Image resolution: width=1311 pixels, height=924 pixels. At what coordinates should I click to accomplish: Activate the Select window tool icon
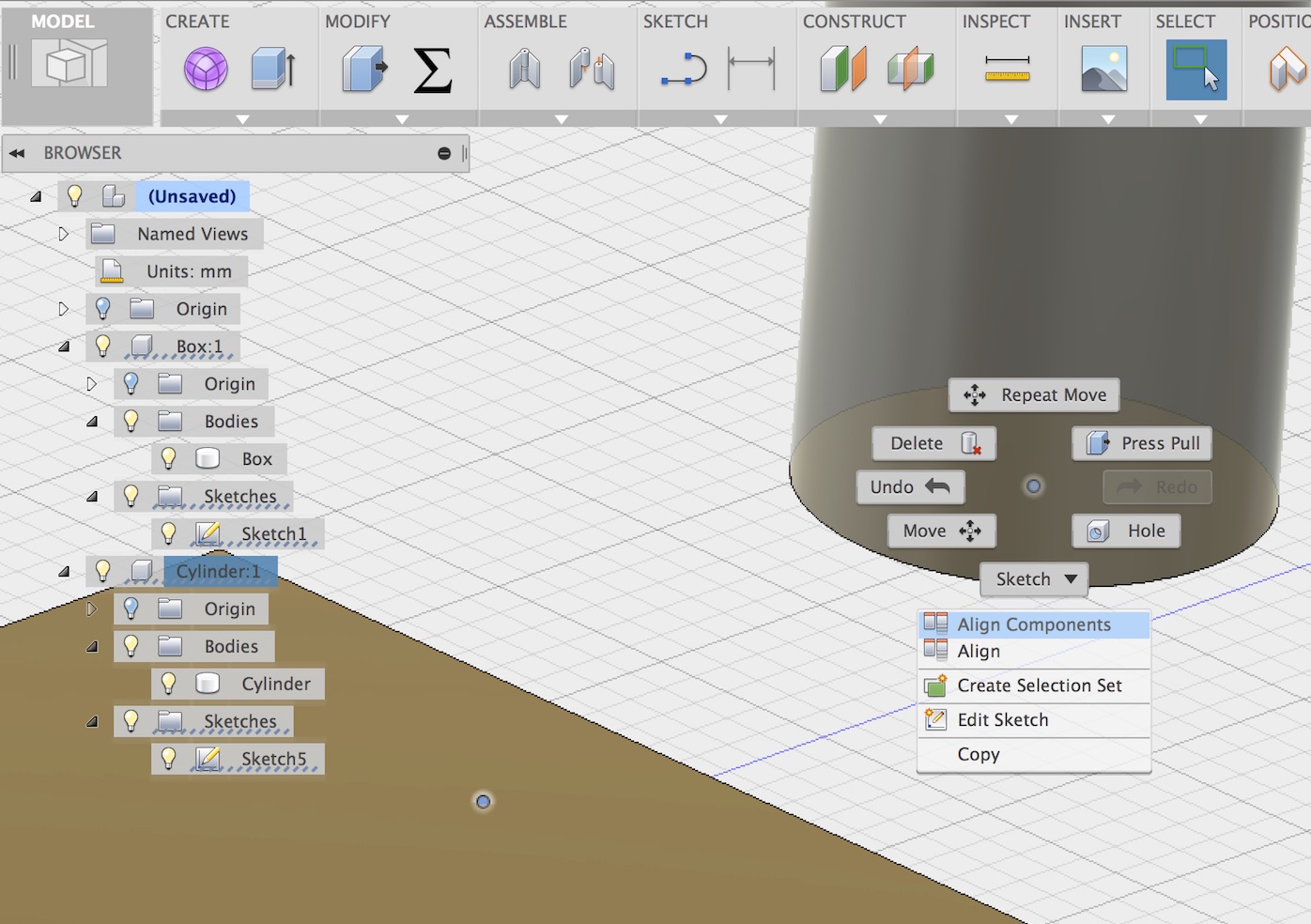[1195, 69]
